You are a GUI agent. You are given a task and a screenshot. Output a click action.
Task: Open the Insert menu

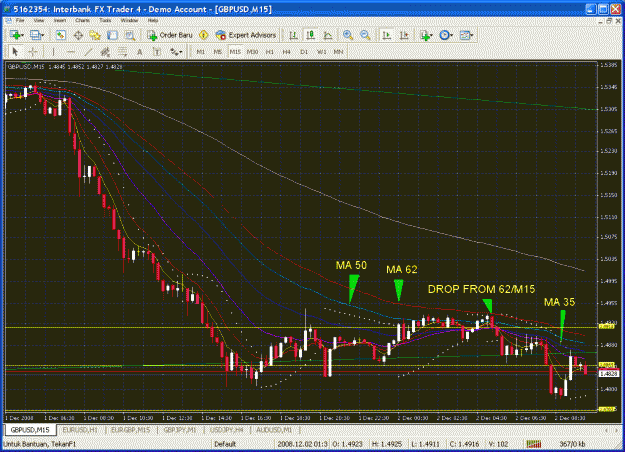tap(60, 20)
